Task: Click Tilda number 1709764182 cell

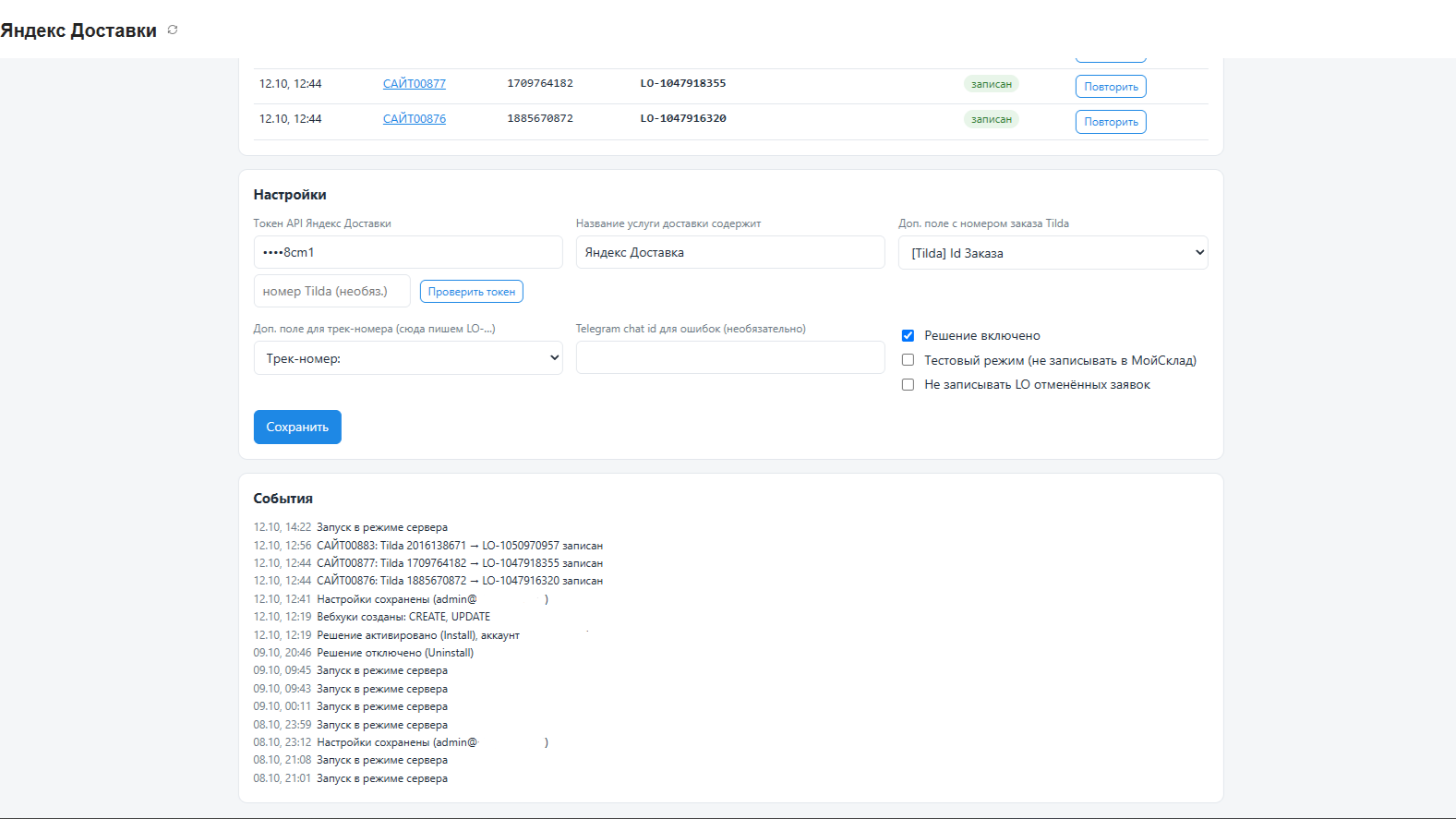Action: tap(540, 83)
